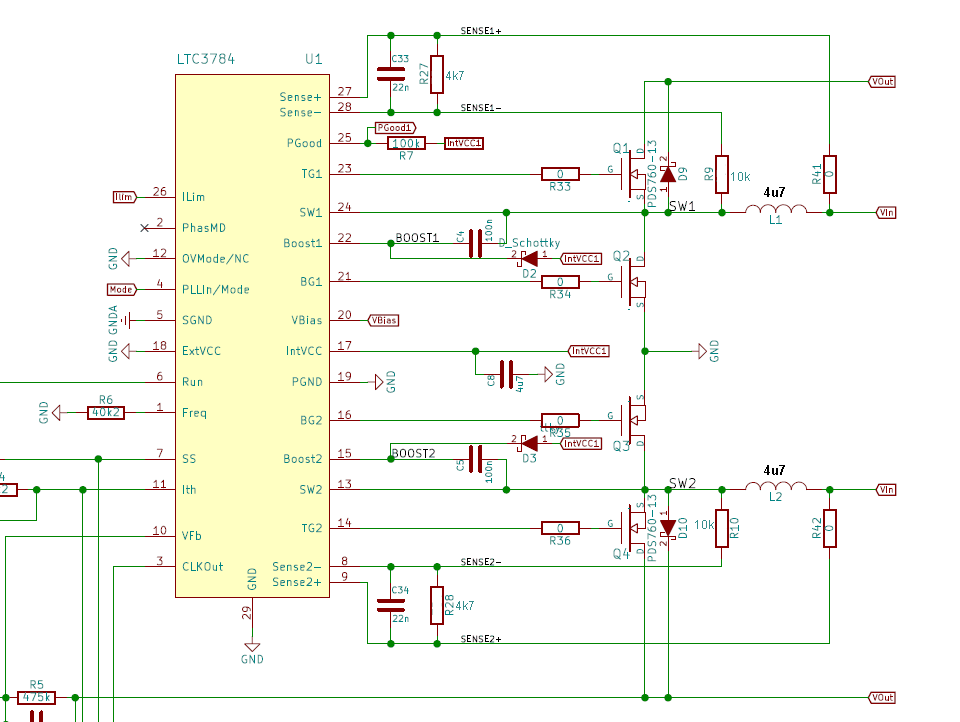Select resistor R41
Image resolution: width=960 pixels, height=722 pixels.
830,175
